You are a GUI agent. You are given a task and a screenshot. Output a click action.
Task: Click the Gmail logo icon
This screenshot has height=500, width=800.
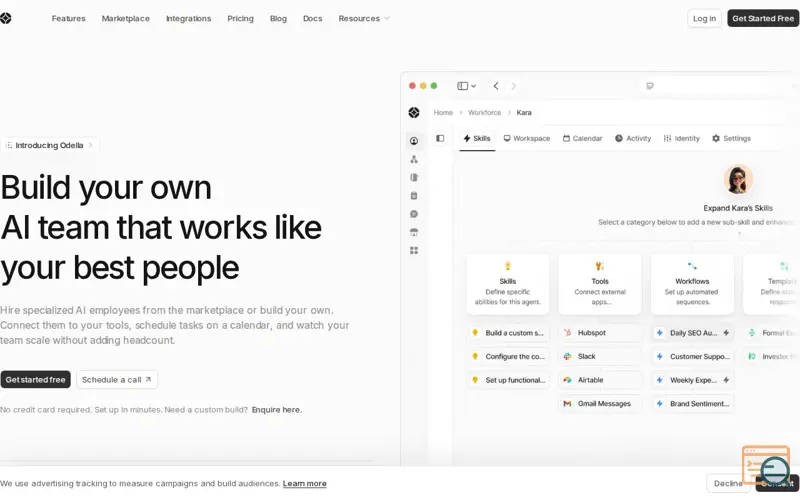(x=567, y=404)
